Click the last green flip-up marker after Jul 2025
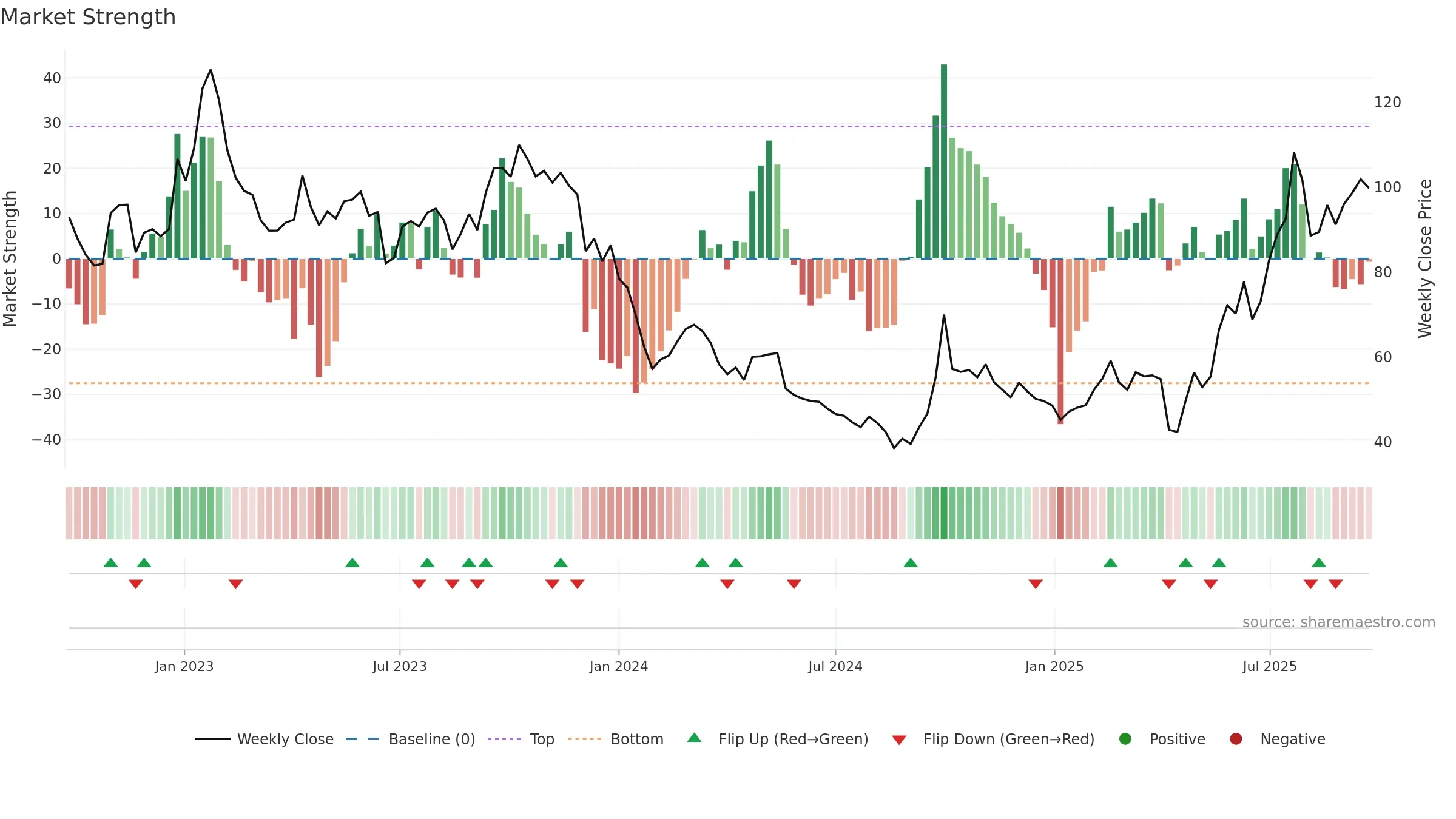This screenshot has height=819, width=1456. [1319, 562]
